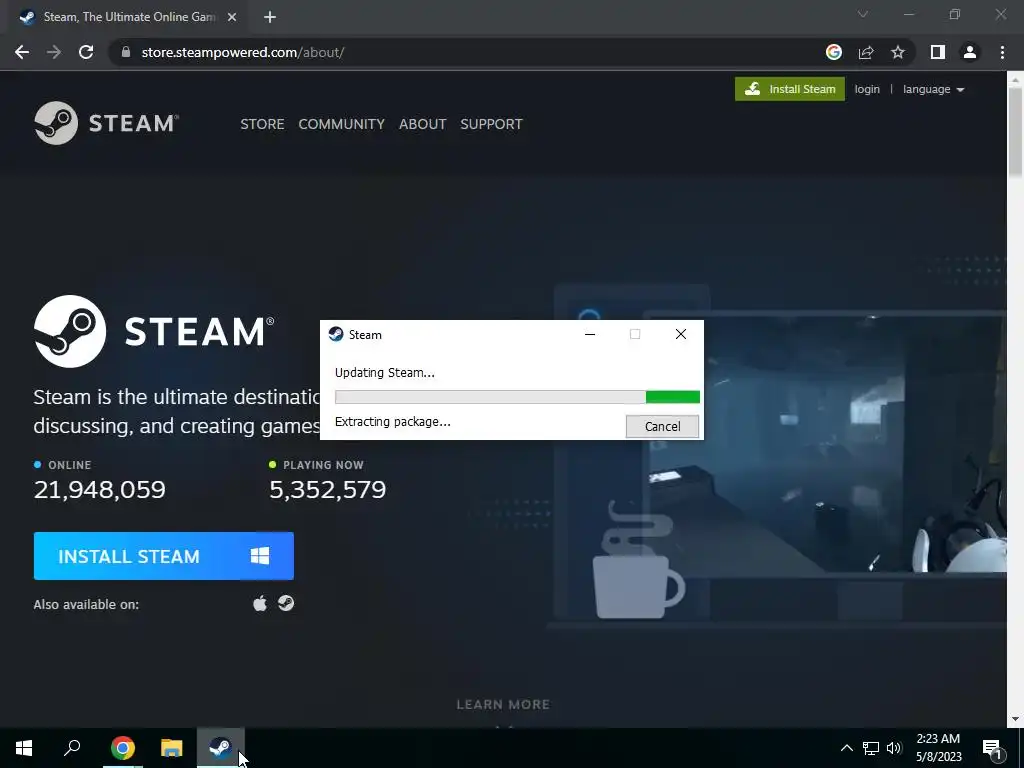Select the Steam browser tab

[129, 18]
